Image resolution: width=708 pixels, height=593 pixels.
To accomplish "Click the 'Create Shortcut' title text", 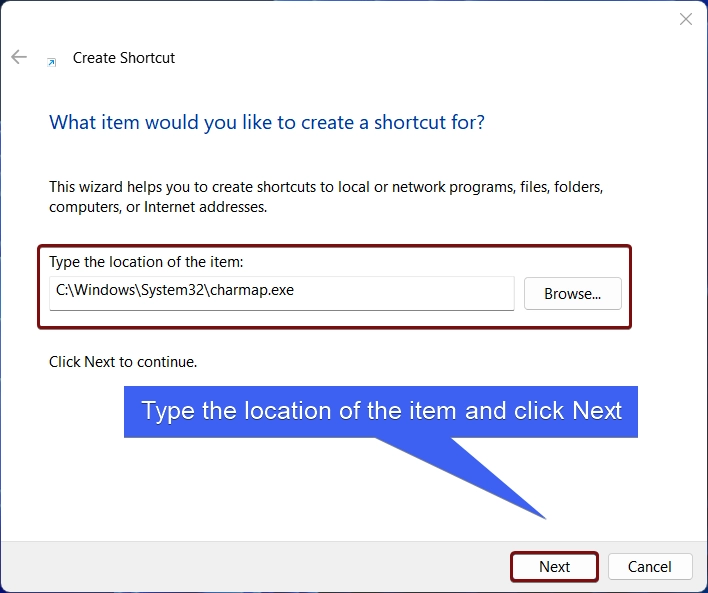I will [x=124, y=58].
